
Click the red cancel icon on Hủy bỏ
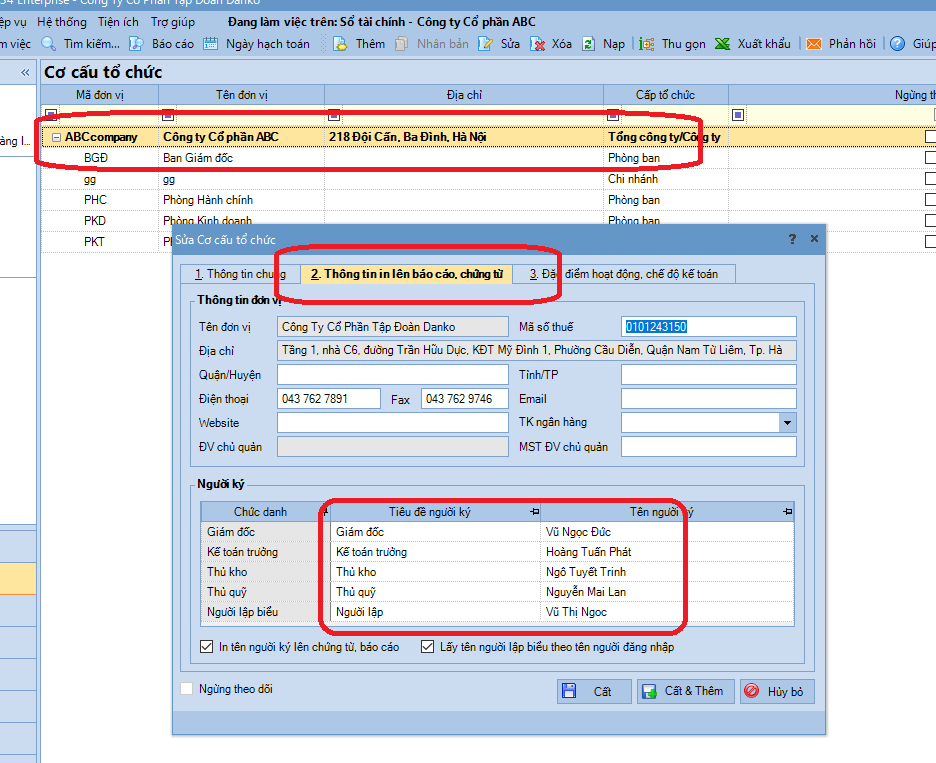pyautogui.click(x=752, y=691)
